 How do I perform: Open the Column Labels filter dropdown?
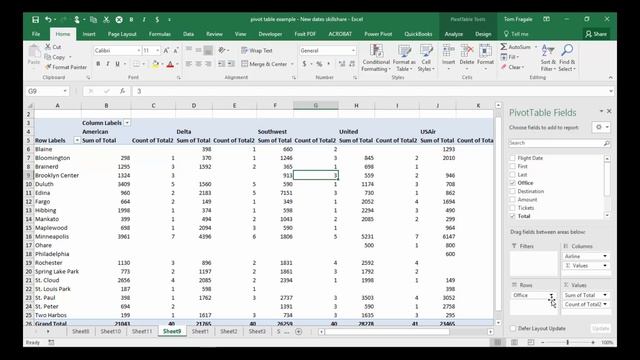(x=127, y=123)
